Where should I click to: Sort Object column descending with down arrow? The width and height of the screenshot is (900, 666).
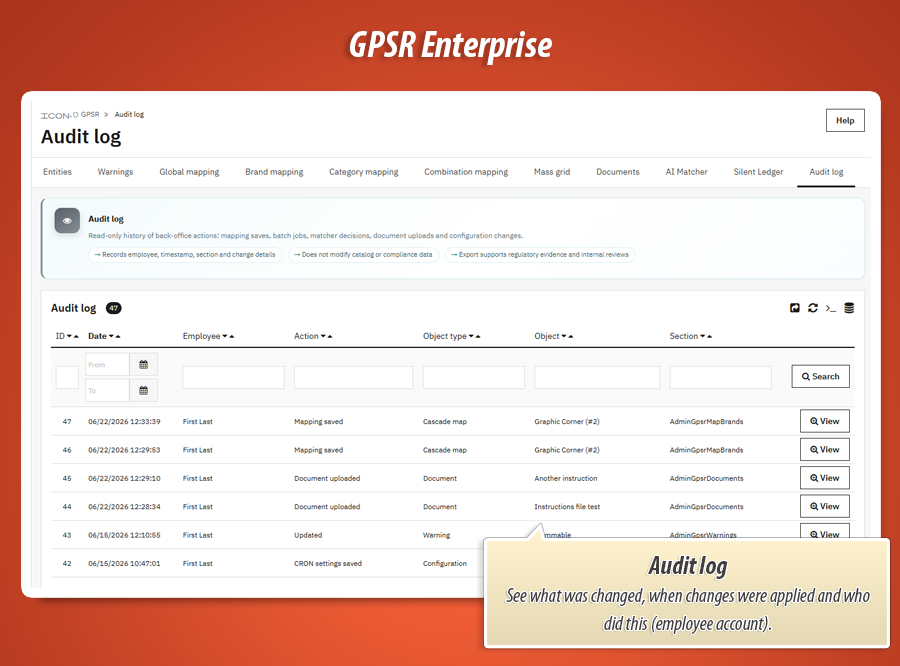click(x=564, y=336)
